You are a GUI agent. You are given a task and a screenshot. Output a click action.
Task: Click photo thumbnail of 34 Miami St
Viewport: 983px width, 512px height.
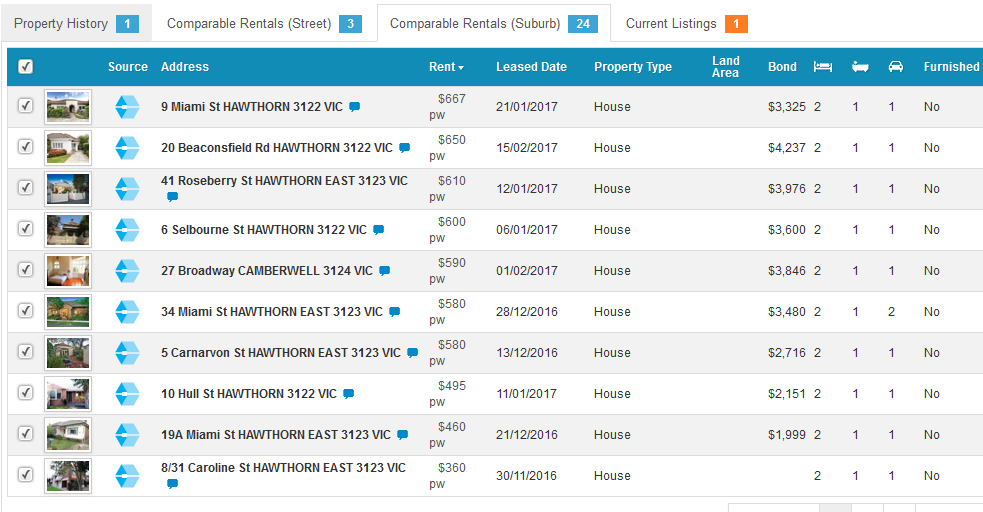click(68, 312)
